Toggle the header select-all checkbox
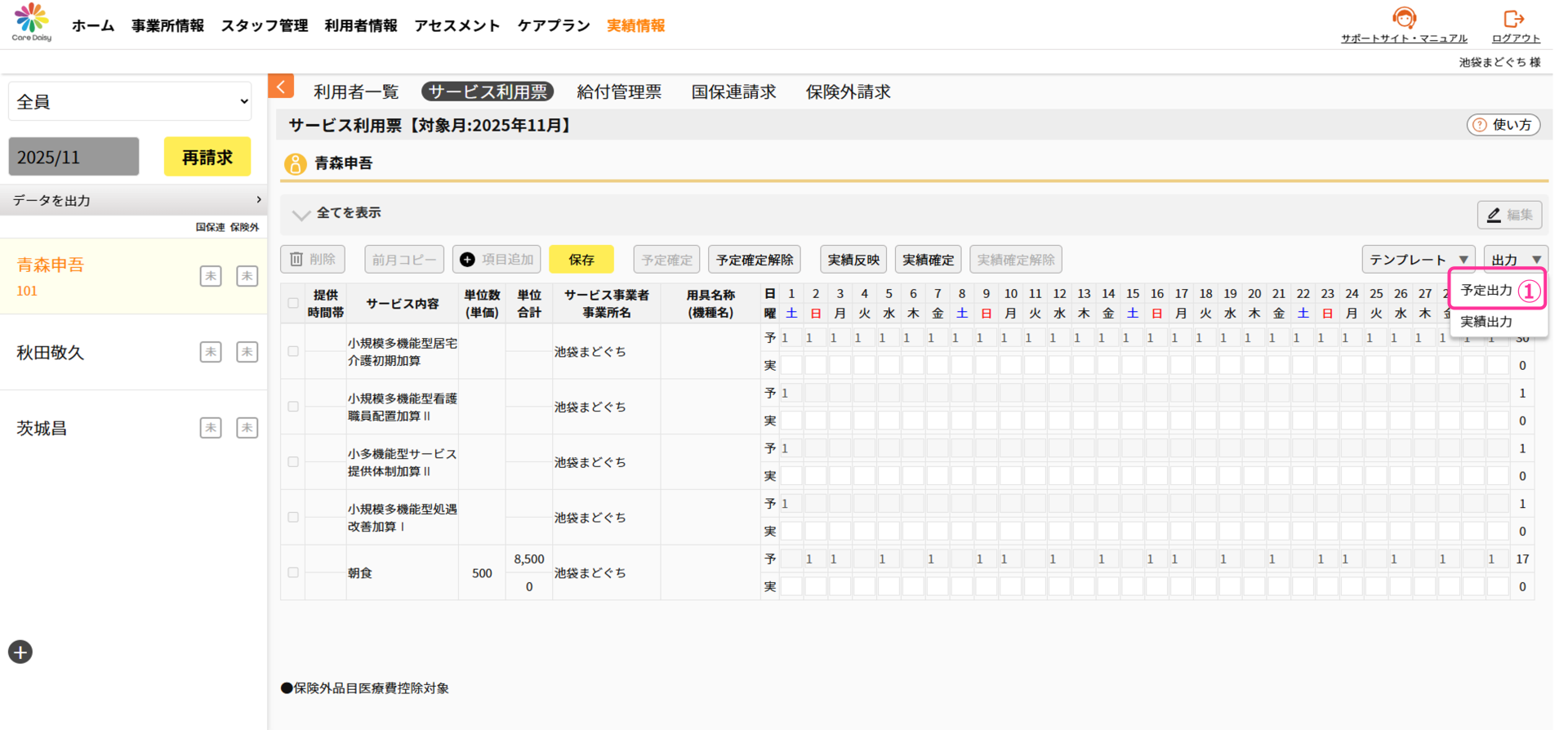Screen dimensions: 1568x730 click(x=293, y=303)
